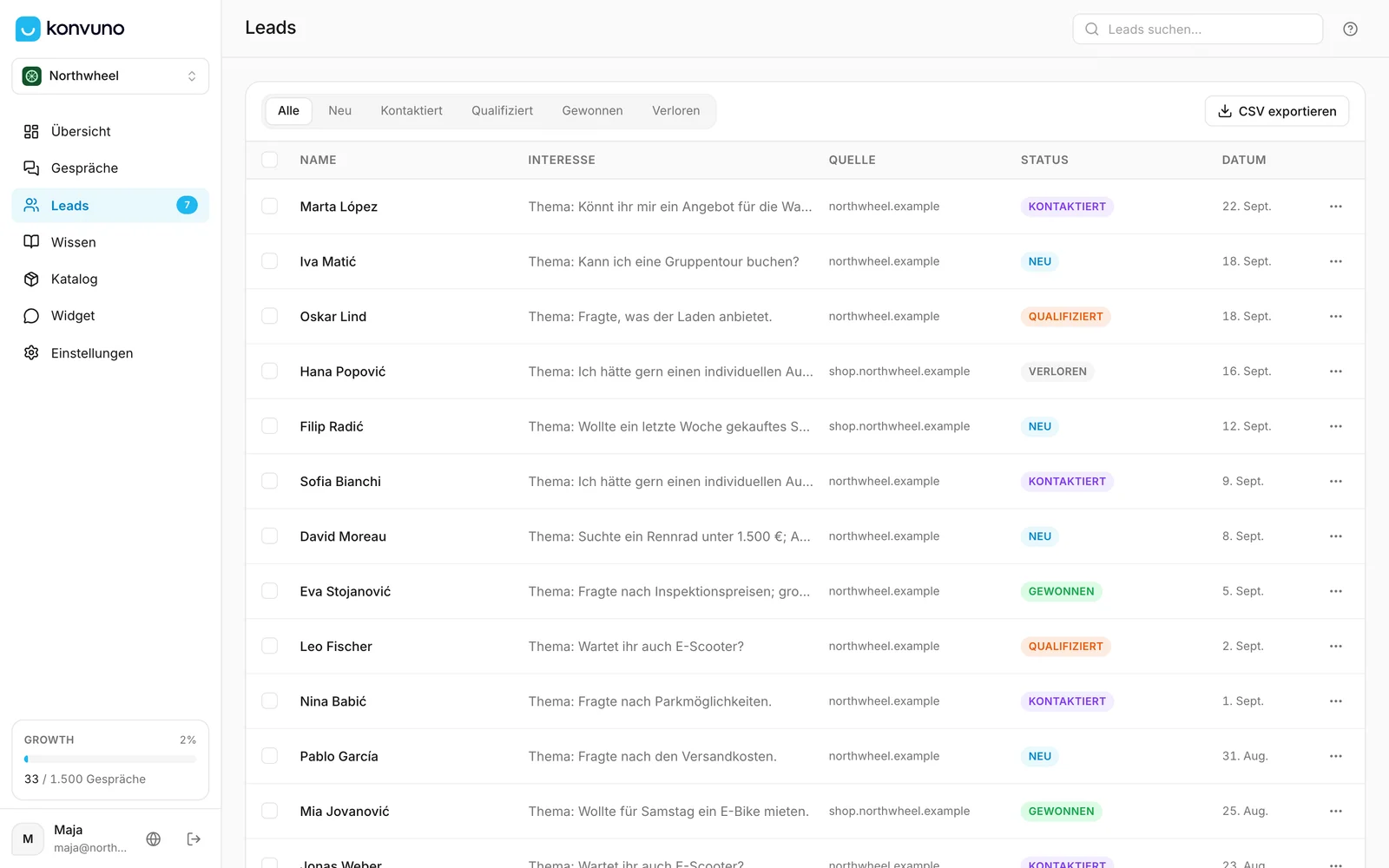Select the Marta López row checkbox
Image resolution: width=1389 pixels, height=868 pixels.
tap(270, 207)
